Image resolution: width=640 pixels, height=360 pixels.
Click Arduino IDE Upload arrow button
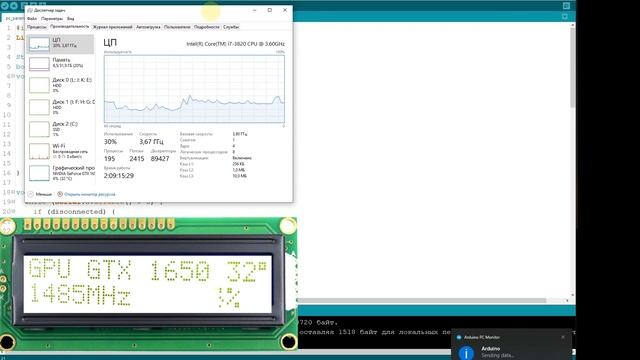point(14,5)
